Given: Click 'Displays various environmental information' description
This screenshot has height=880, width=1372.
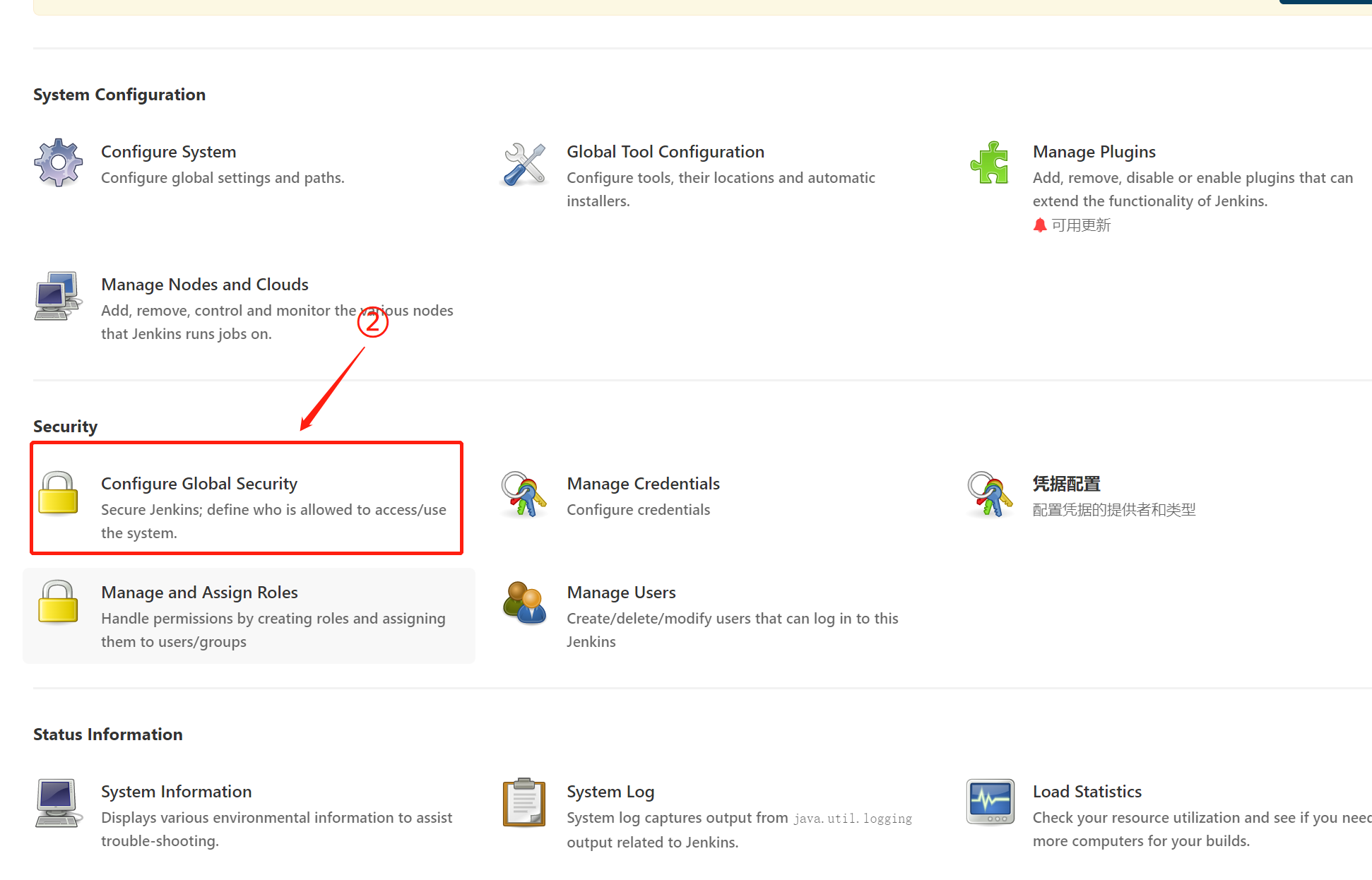Looking at the screenshot, I should [x=276, y=829].
